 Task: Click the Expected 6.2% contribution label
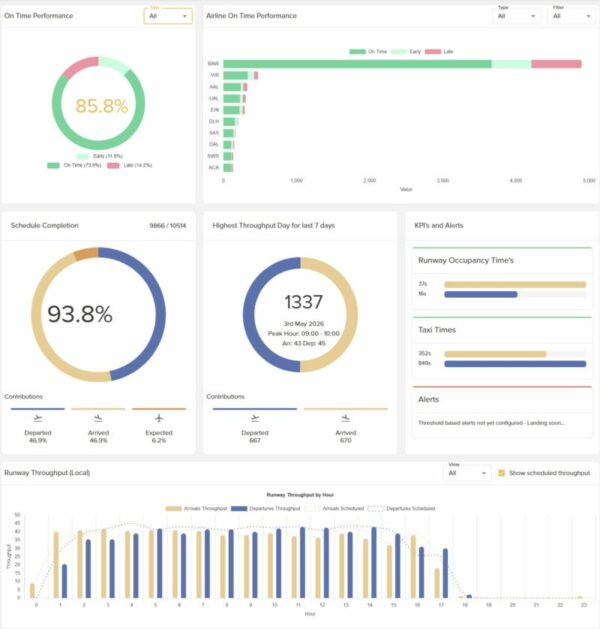coord(159,436)
